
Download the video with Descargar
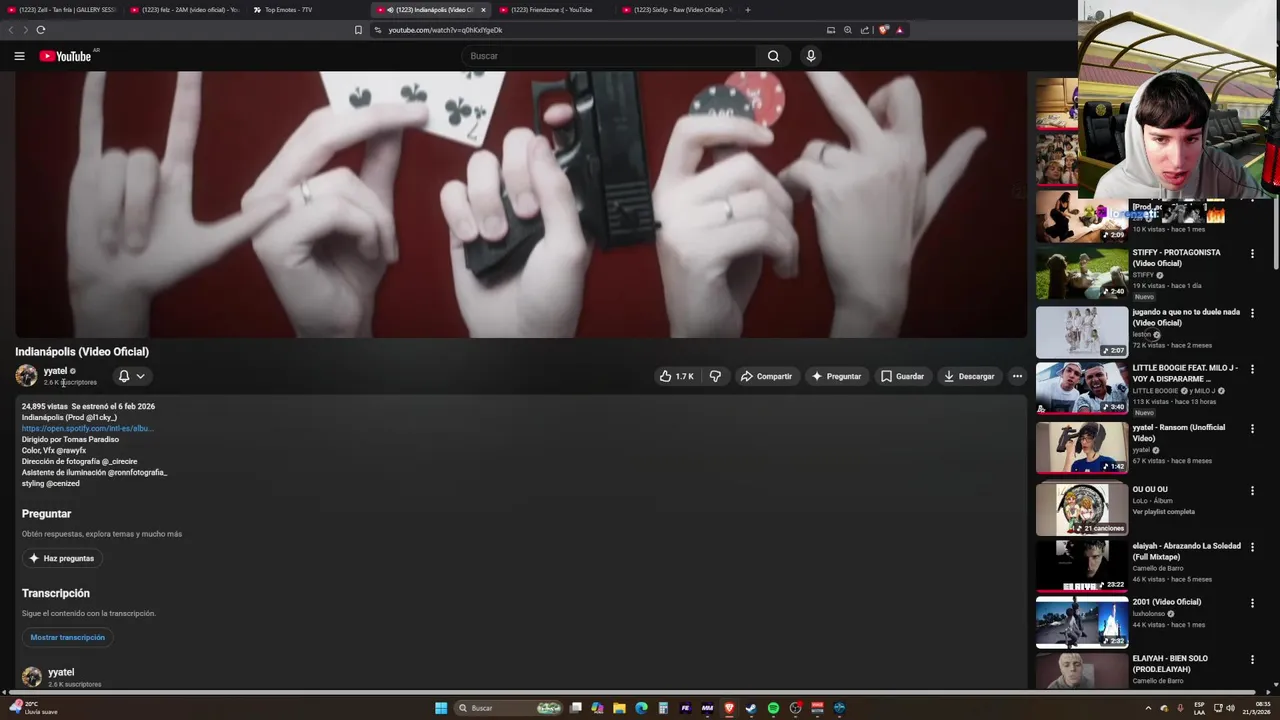969,376
